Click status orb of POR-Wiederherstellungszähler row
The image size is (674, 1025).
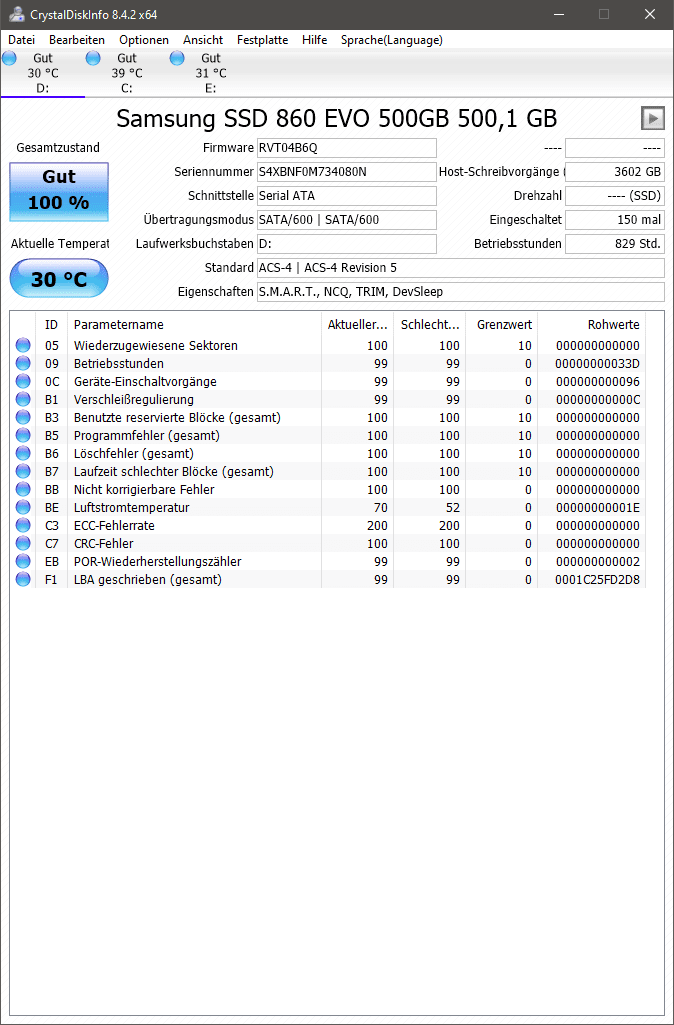click(x=23, y=561)
